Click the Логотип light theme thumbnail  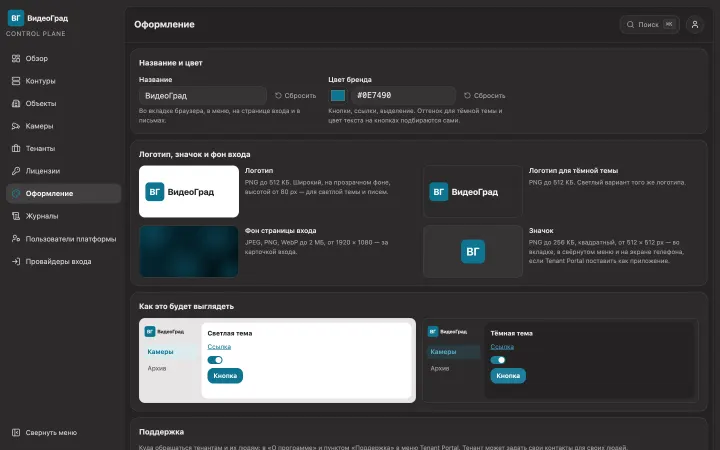(x=189, y=191)
